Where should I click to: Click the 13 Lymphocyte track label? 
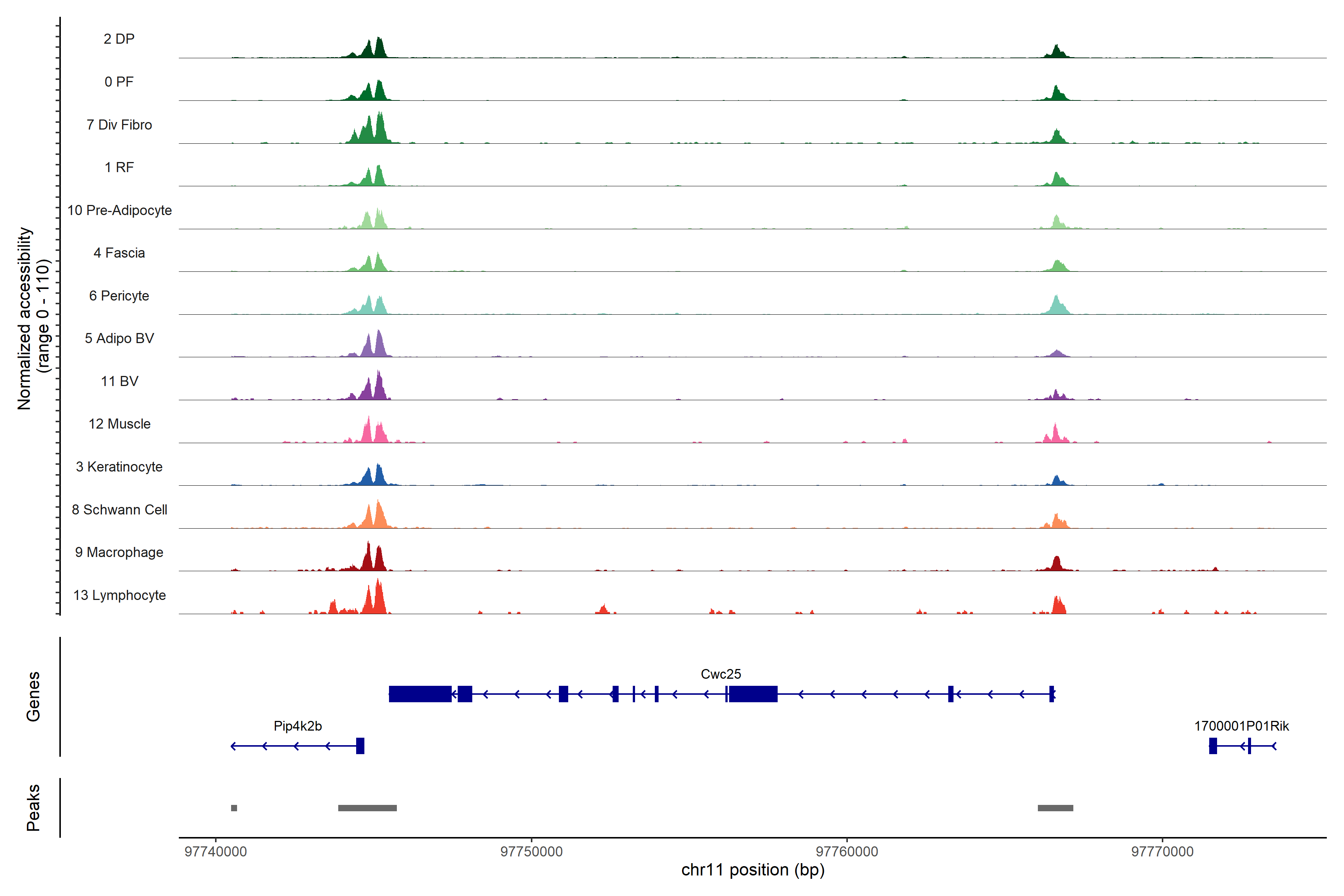[119, 595]
